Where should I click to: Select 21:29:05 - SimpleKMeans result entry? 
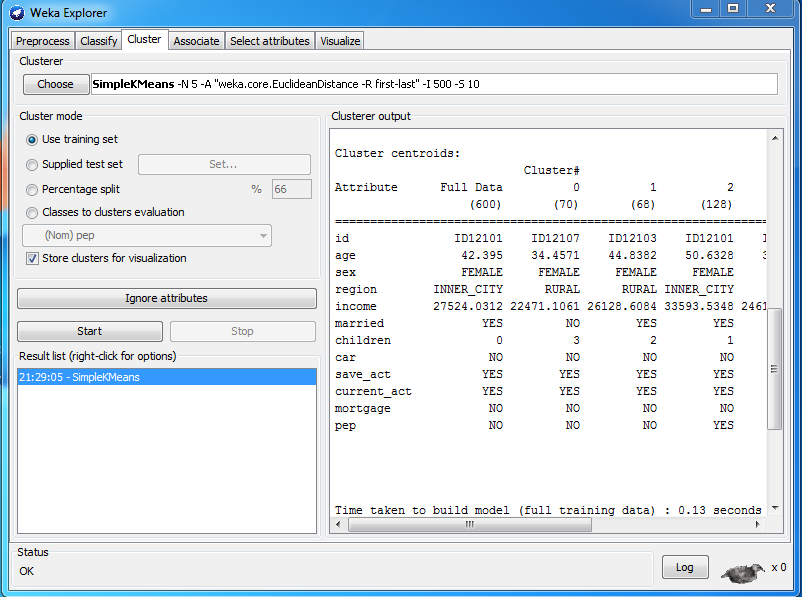point(167,377)
